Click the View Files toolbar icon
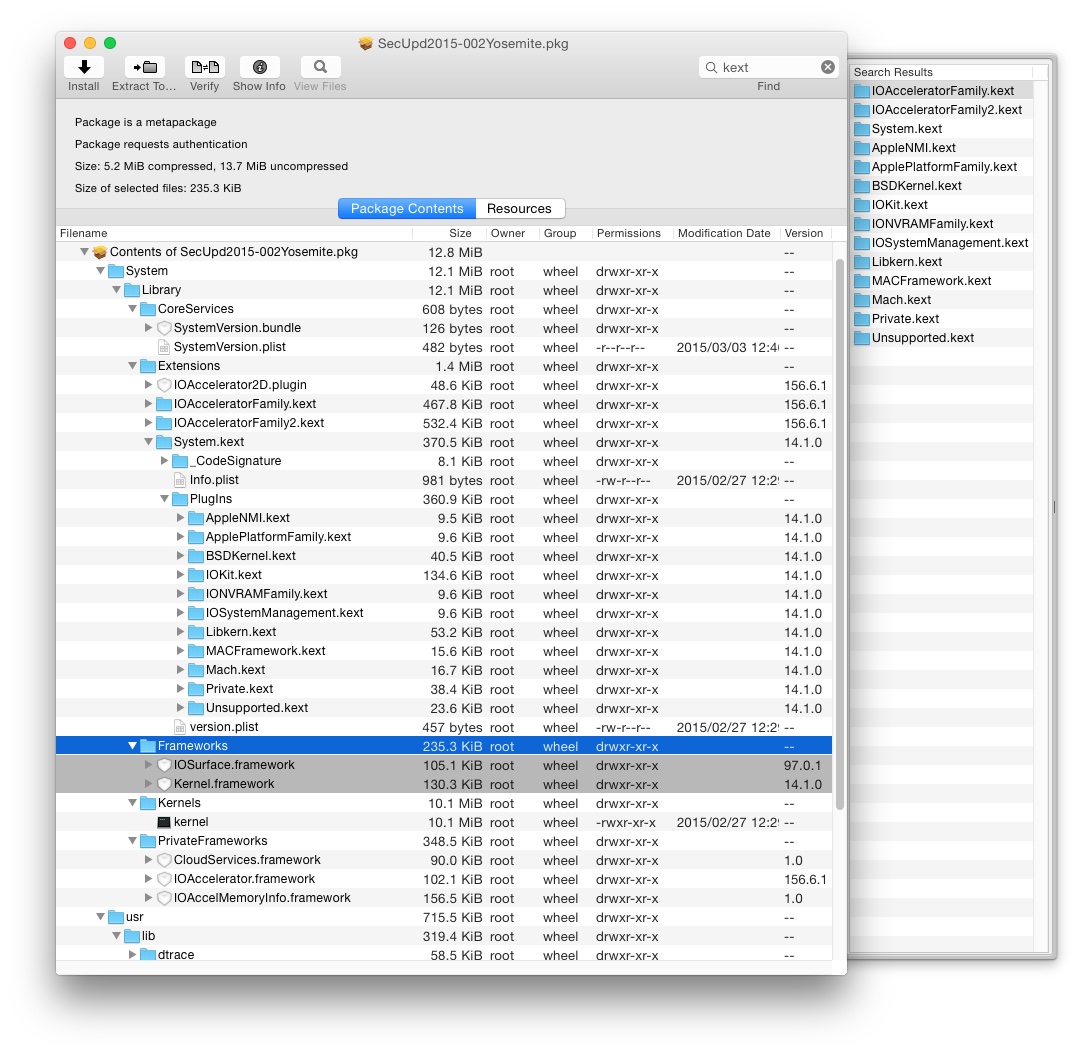This screenshot has height=1055, width=1074. tap(320, 67)
